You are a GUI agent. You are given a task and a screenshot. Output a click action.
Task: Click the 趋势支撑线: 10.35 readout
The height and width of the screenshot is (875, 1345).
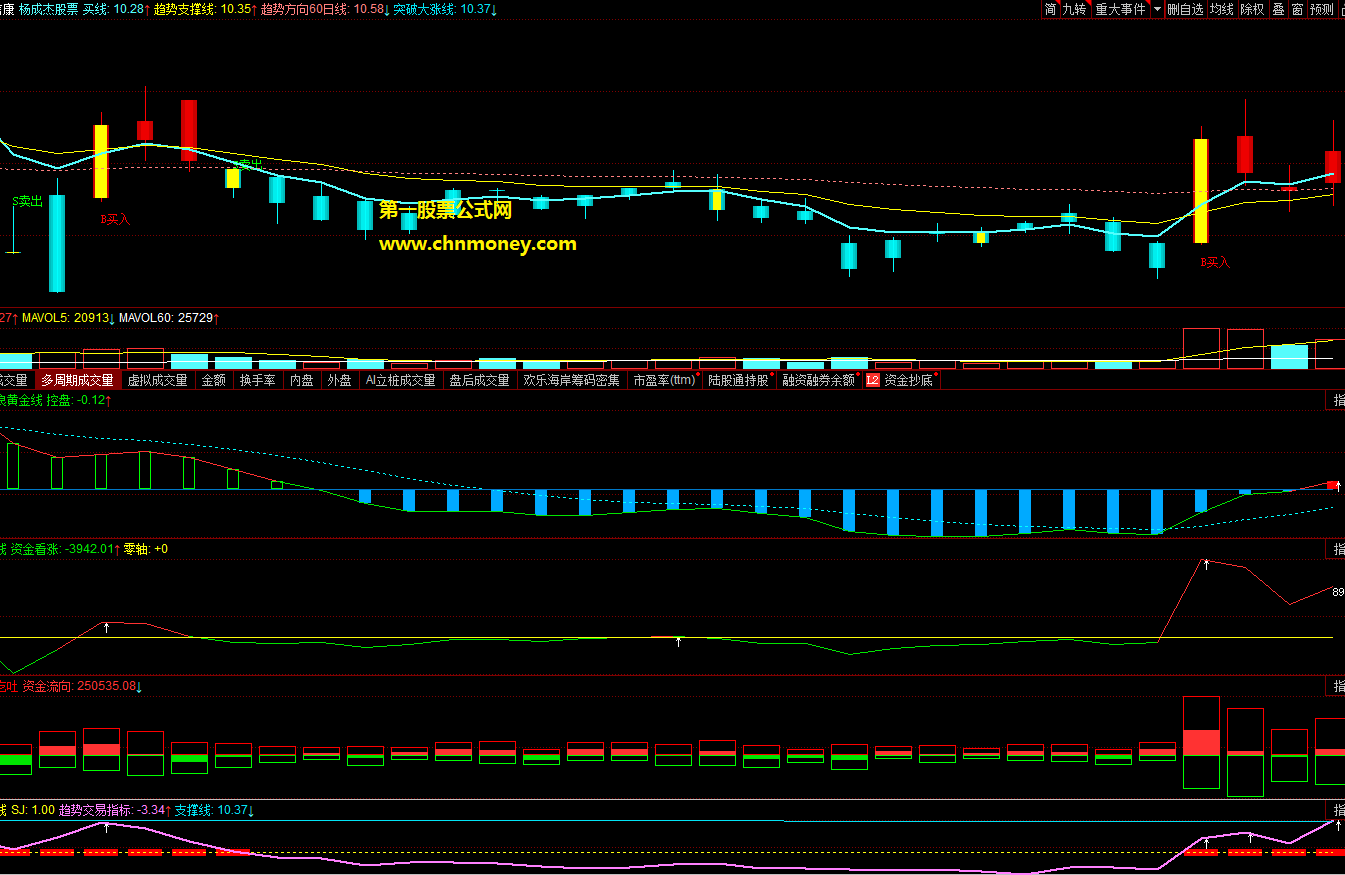[205, 9]
